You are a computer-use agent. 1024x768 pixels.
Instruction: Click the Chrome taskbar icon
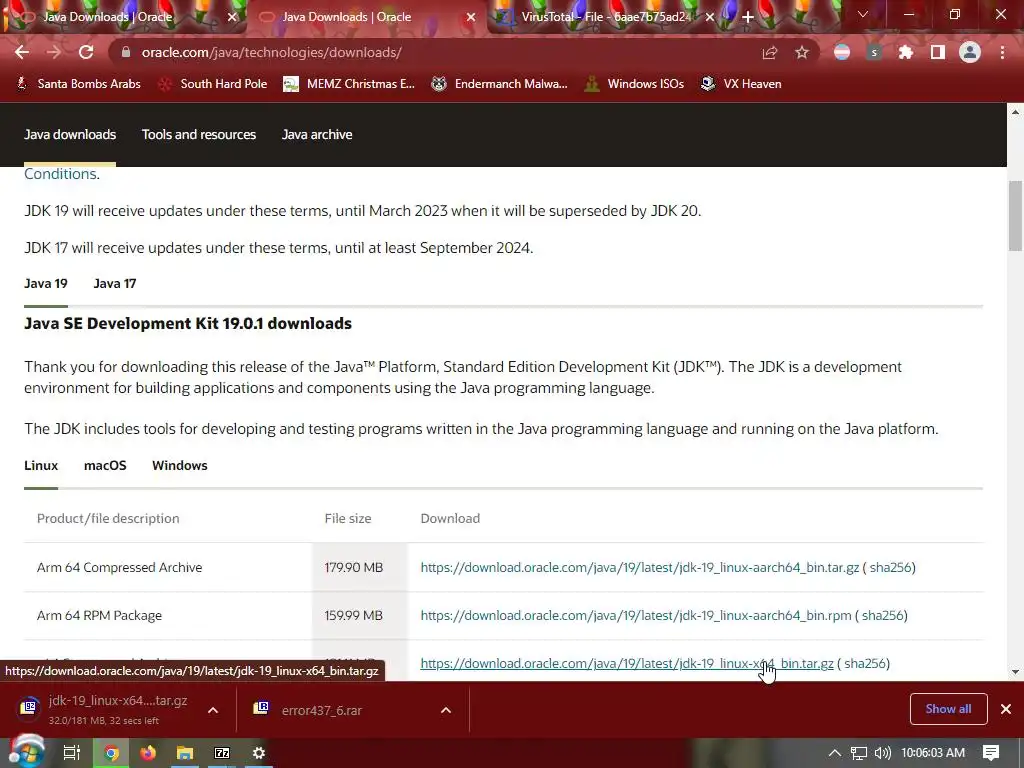point(112,753)
